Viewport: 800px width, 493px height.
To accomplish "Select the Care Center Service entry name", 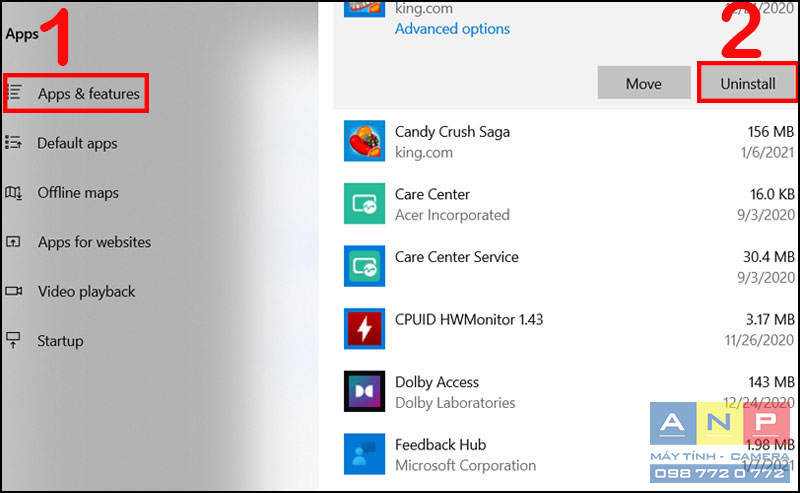I will tap(457, 257).
